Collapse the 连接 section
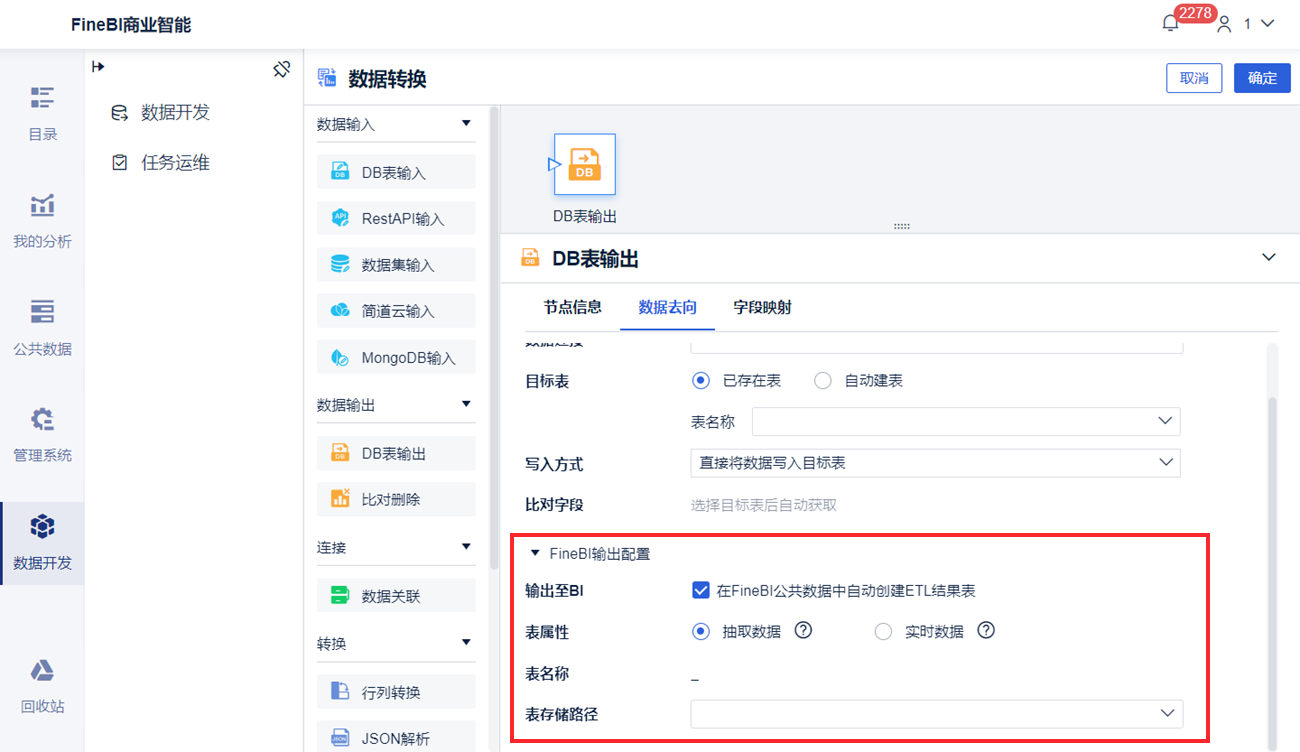Viewport: 1300px width, 752px height. pos(466,547)
